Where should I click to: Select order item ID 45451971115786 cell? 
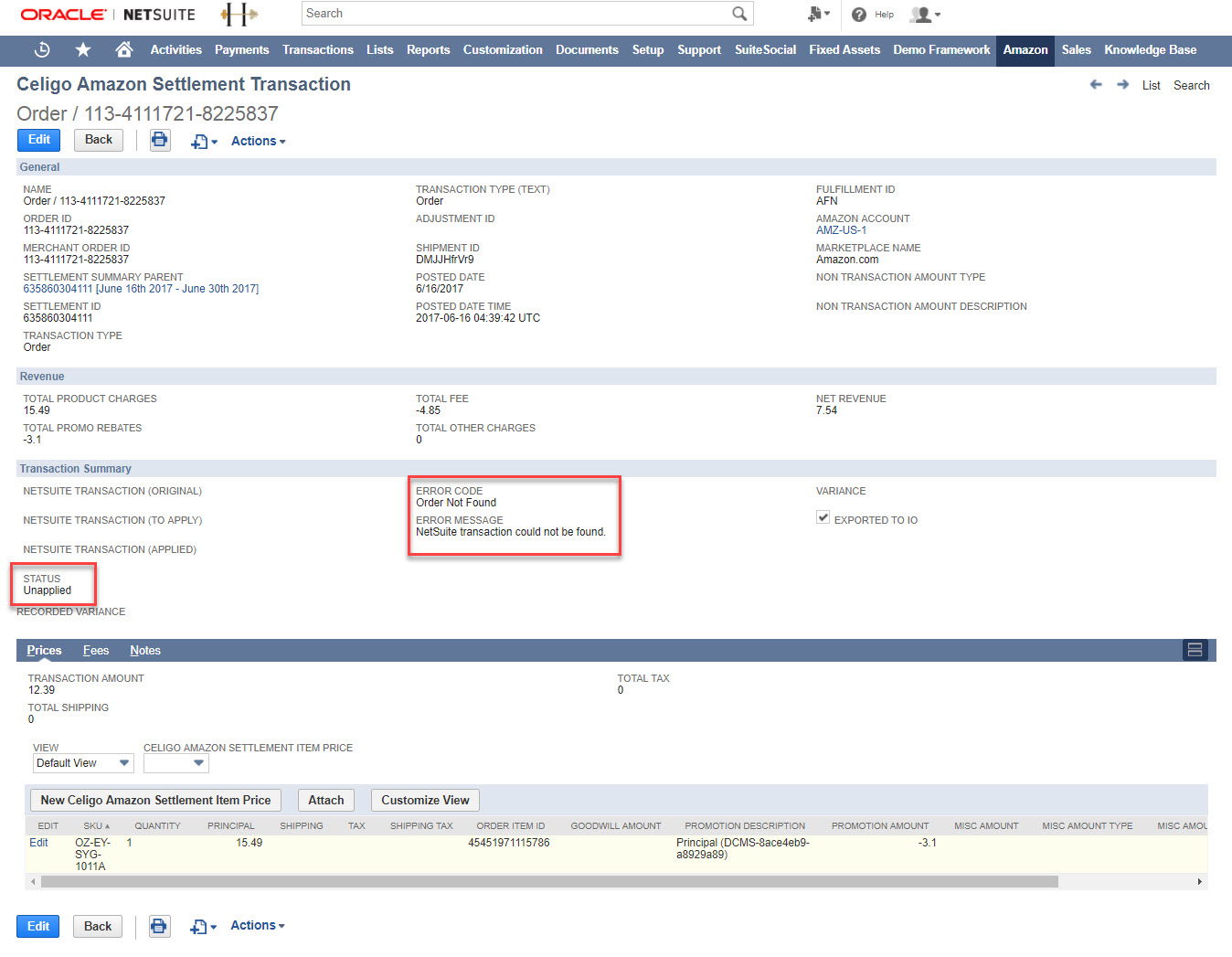tap(509, 843)
